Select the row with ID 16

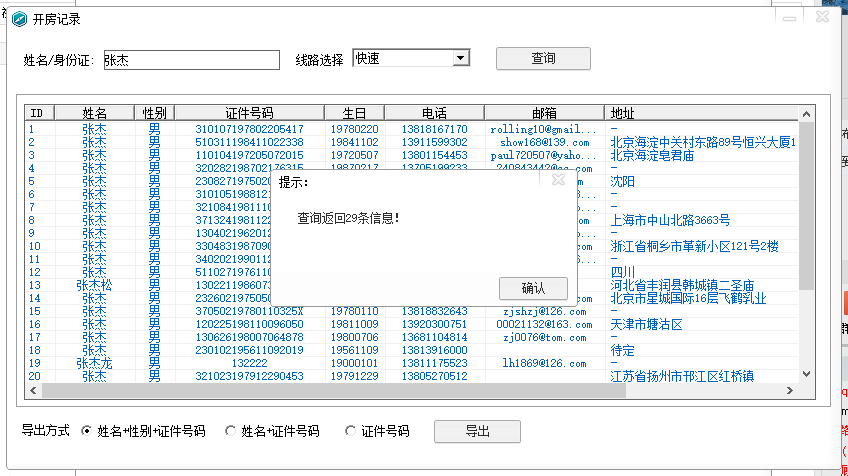[412, 324]
